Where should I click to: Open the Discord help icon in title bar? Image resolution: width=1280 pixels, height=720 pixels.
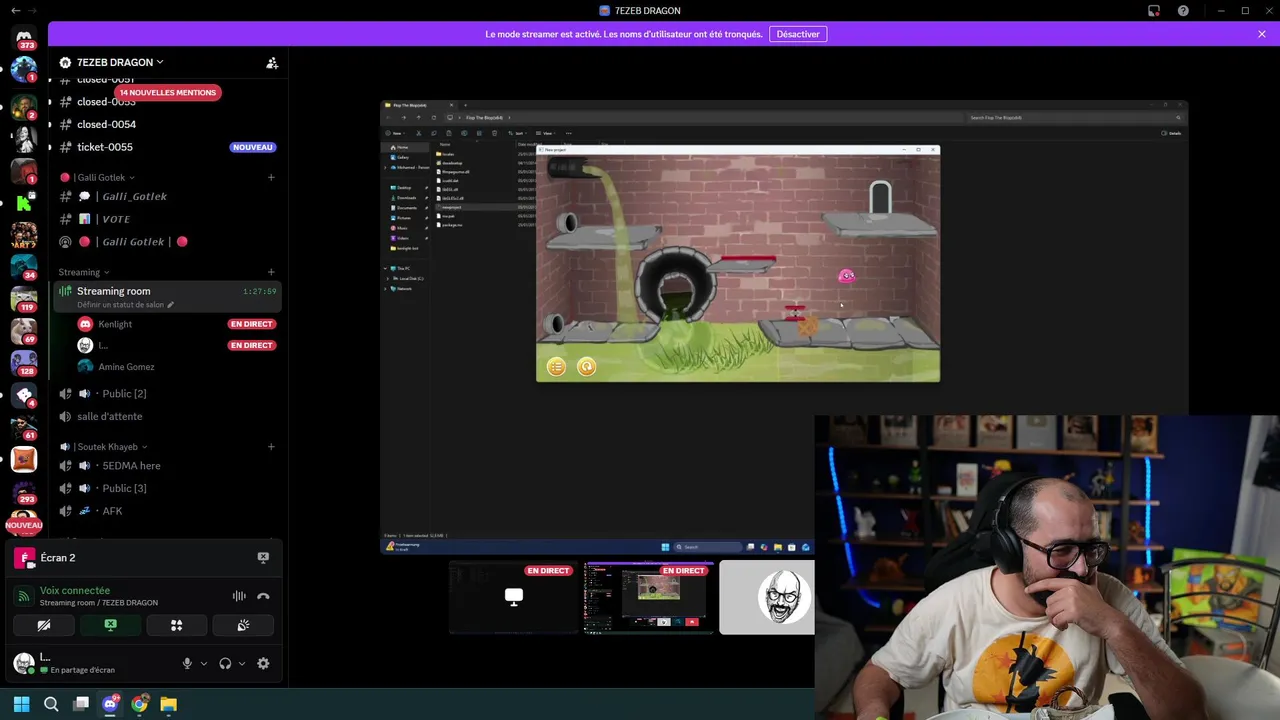coord(1183,11)
